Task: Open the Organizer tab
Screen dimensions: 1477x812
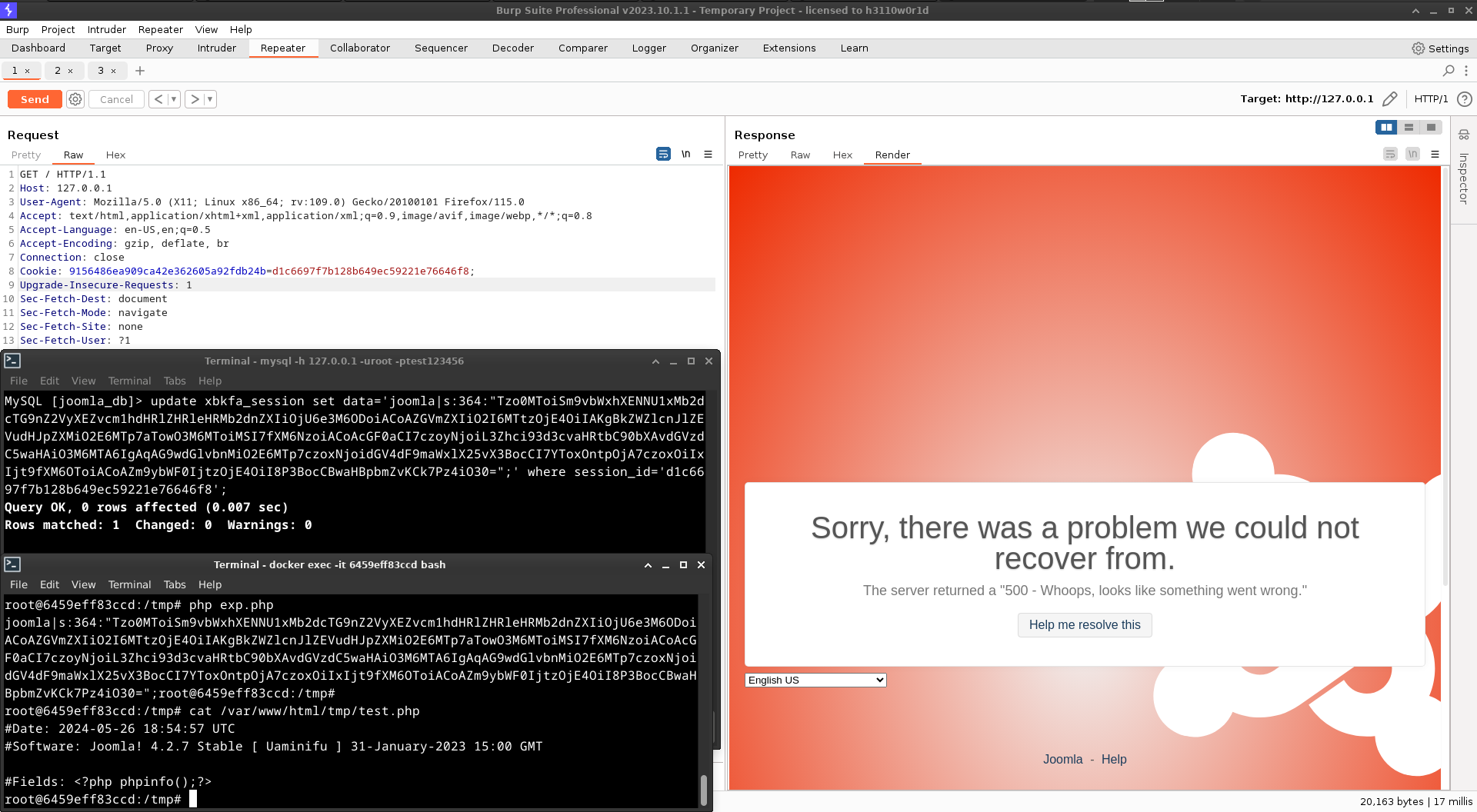Action: coord(715,48)
